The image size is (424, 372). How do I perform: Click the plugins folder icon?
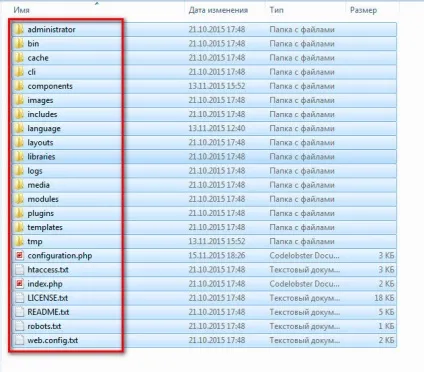[x=19, y=213]
